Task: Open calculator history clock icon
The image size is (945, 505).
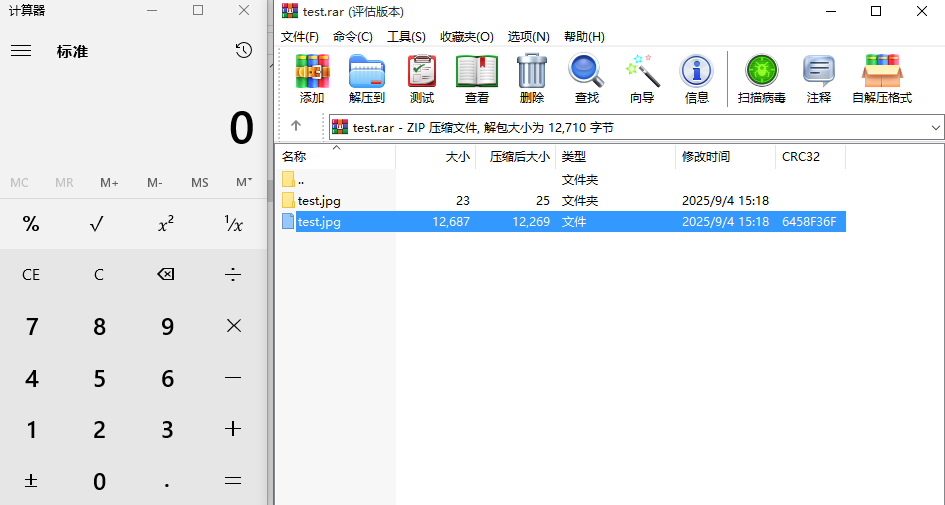Action: 243,50
